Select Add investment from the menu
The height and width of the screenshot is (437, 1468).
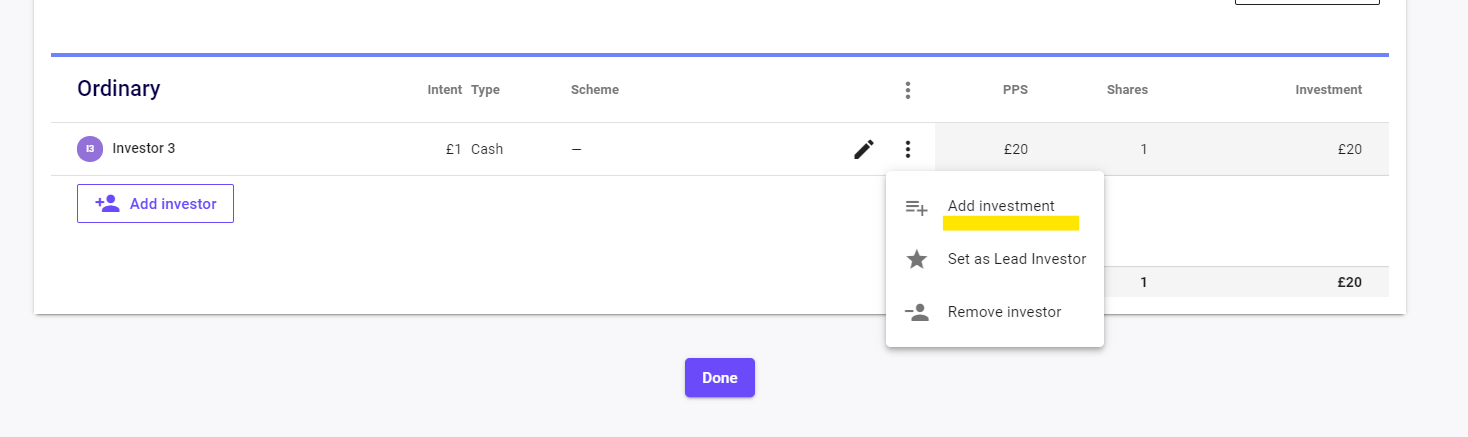click(1001, 206)
